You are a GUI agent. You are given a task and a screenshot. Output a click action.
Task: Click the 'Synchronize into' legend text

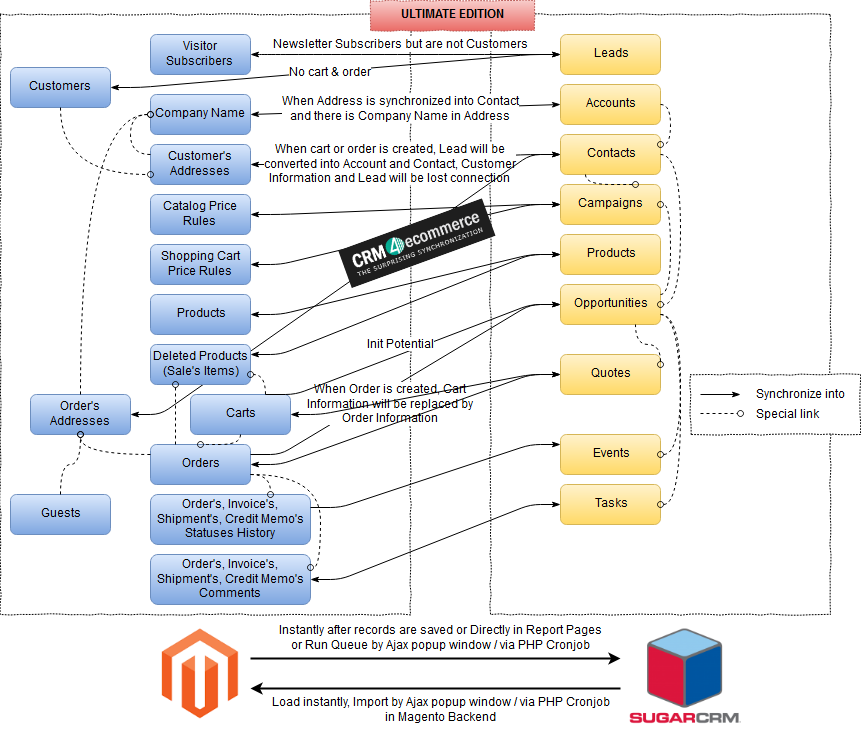click(x=800, y=394)
